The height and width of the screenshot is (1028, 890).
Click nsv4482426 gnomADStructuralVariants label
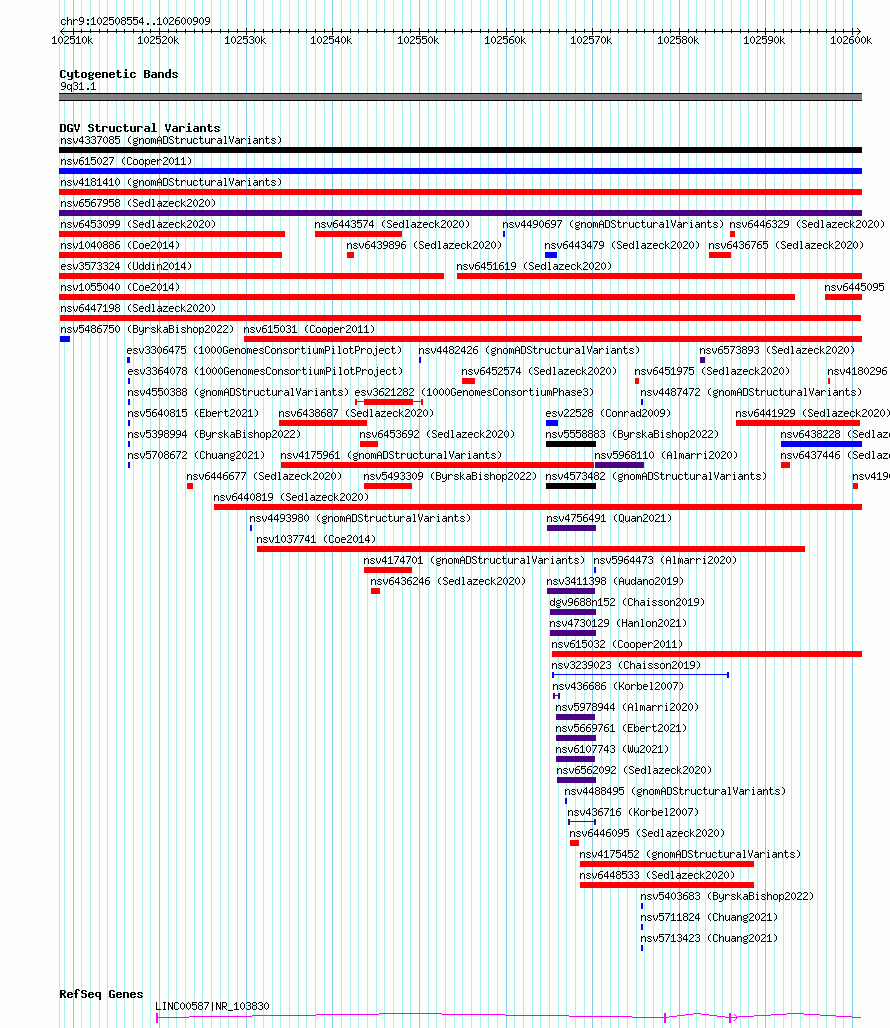530,350
